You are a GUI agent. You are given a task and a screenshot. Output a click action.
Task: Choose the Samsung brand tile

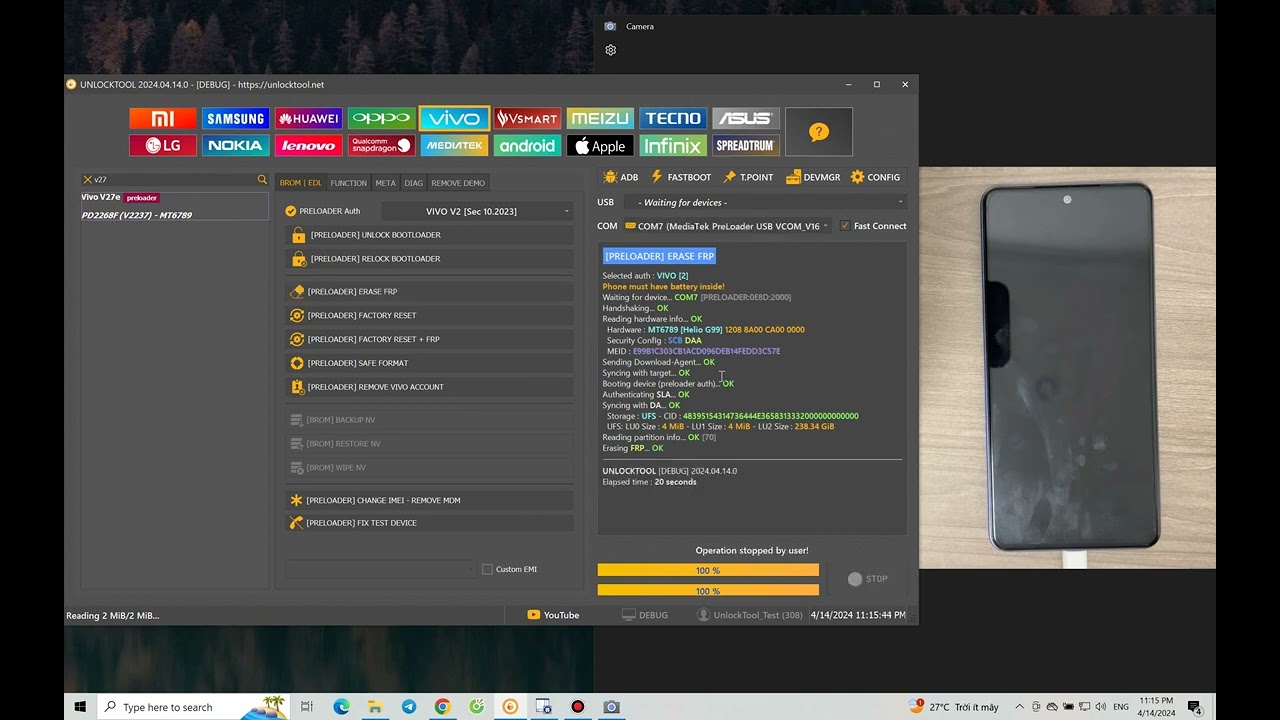236,119
